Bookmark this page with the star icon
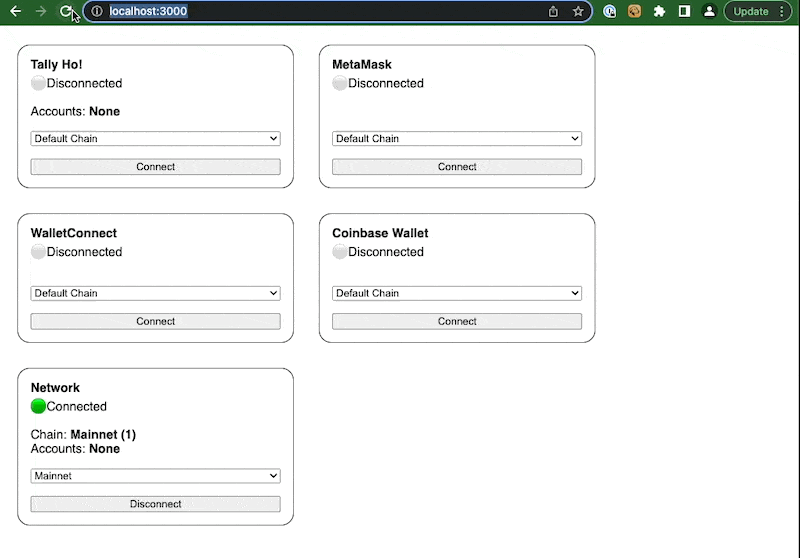 coord(578,11)
